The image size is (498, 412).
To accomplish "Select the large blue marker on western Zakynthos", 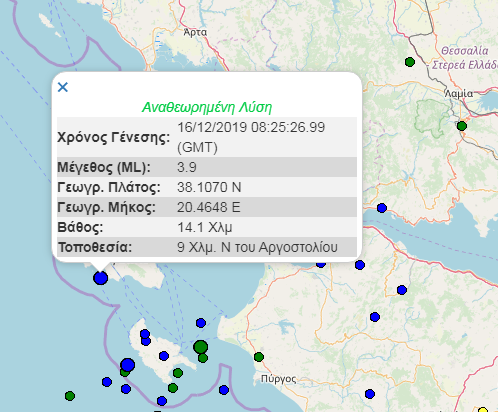I will pos(128,365).
